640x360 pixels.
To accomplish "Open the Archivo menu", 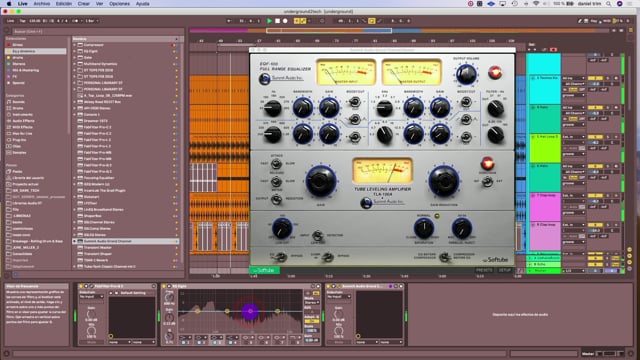I will click(x=42, y=4).
